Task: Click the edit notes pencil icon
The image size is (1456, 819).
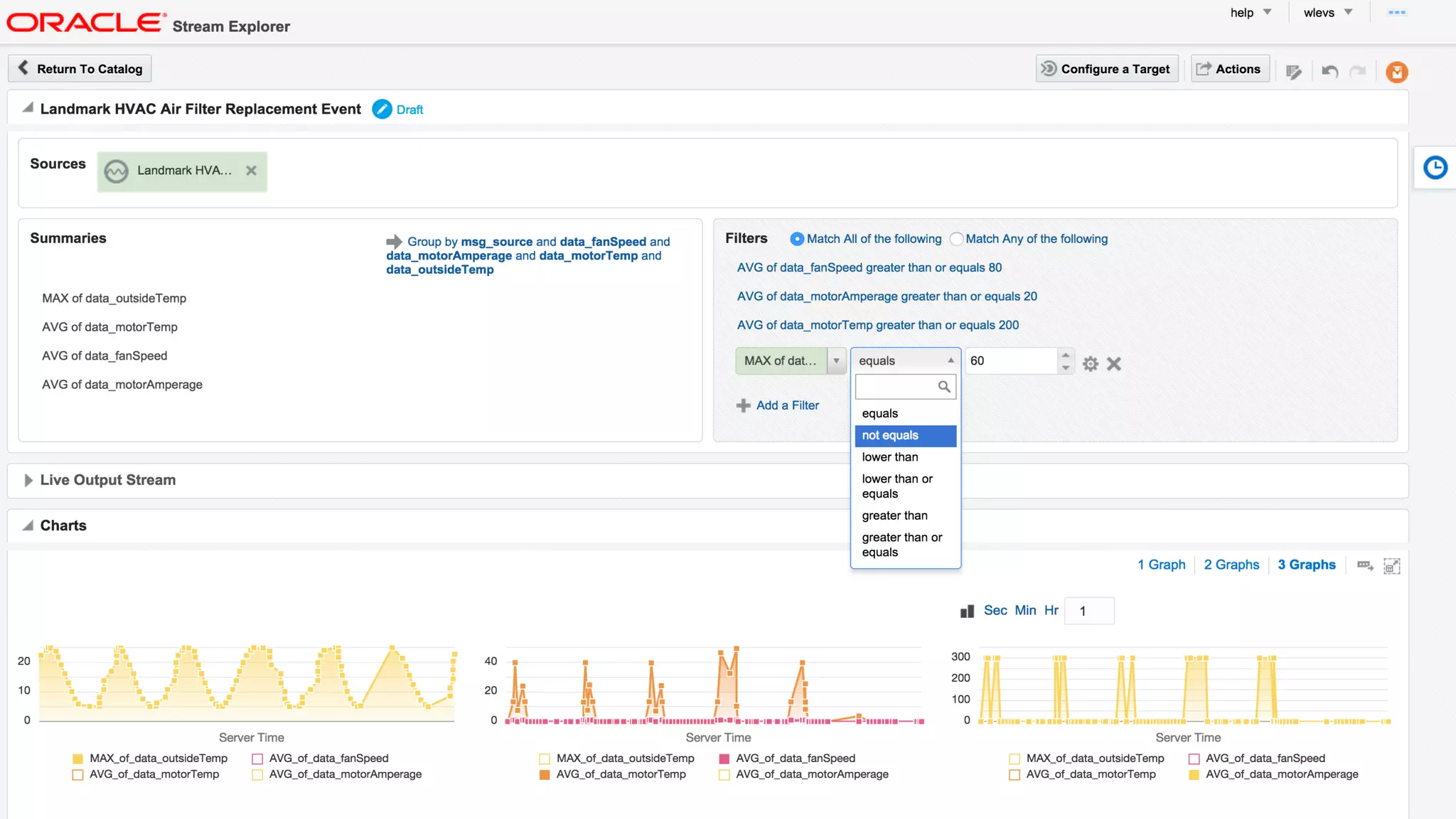Action: coord(1293,71)
